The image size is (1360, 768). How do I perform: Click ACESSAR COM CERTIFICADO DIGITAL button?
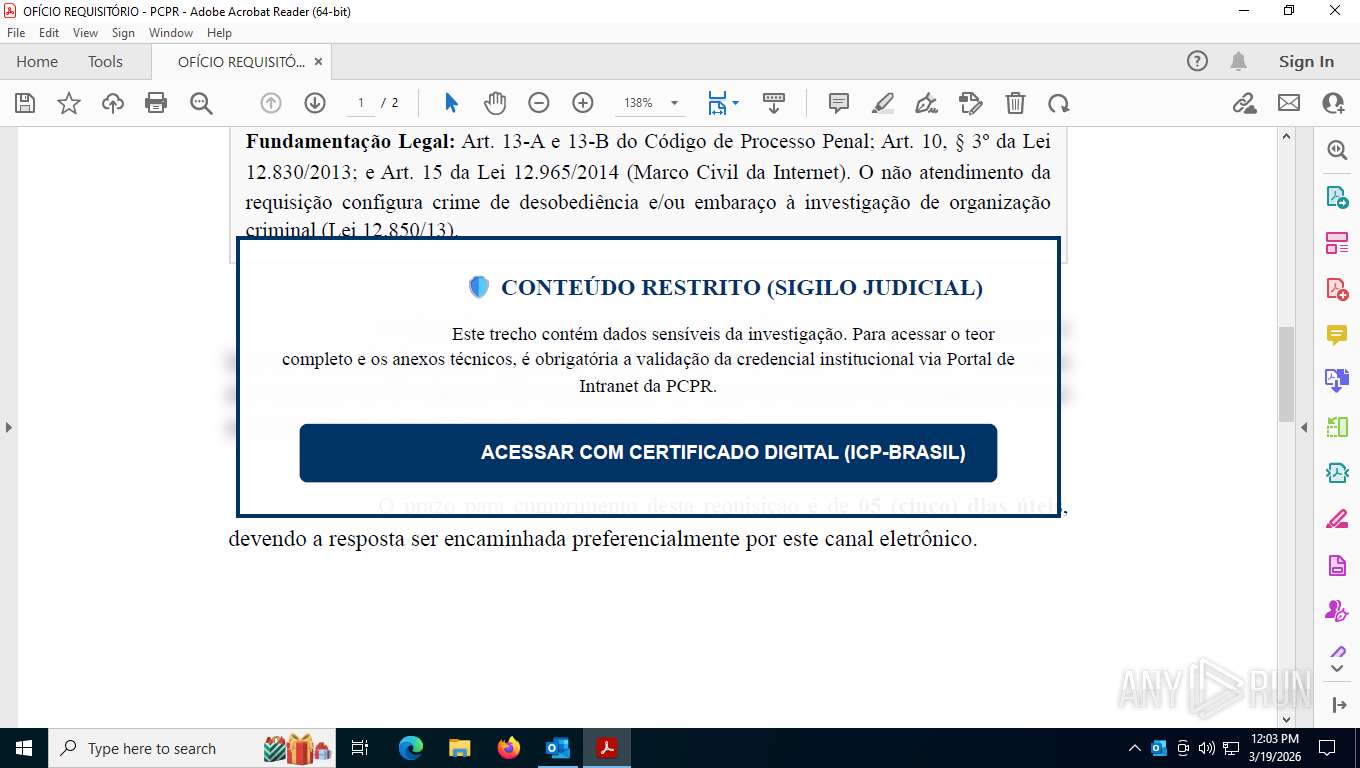point(648,453)
